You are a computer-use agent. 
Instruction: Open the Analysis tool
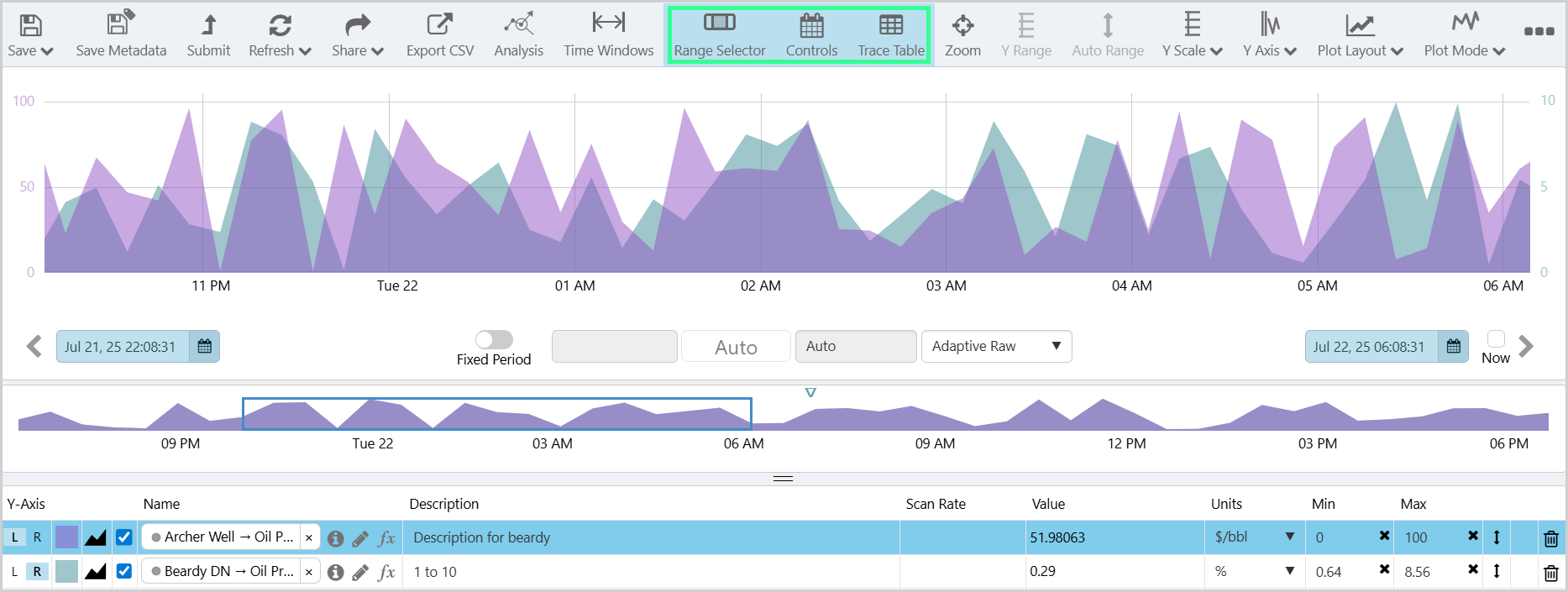tap(518, 25)
